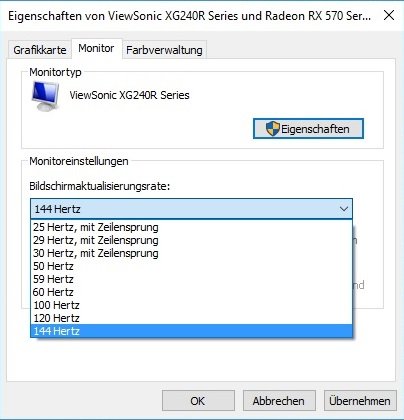Screen dimensions: 404x420
Task: Switch to the Grafikkarte tab
Action: (x=40, y=50)
